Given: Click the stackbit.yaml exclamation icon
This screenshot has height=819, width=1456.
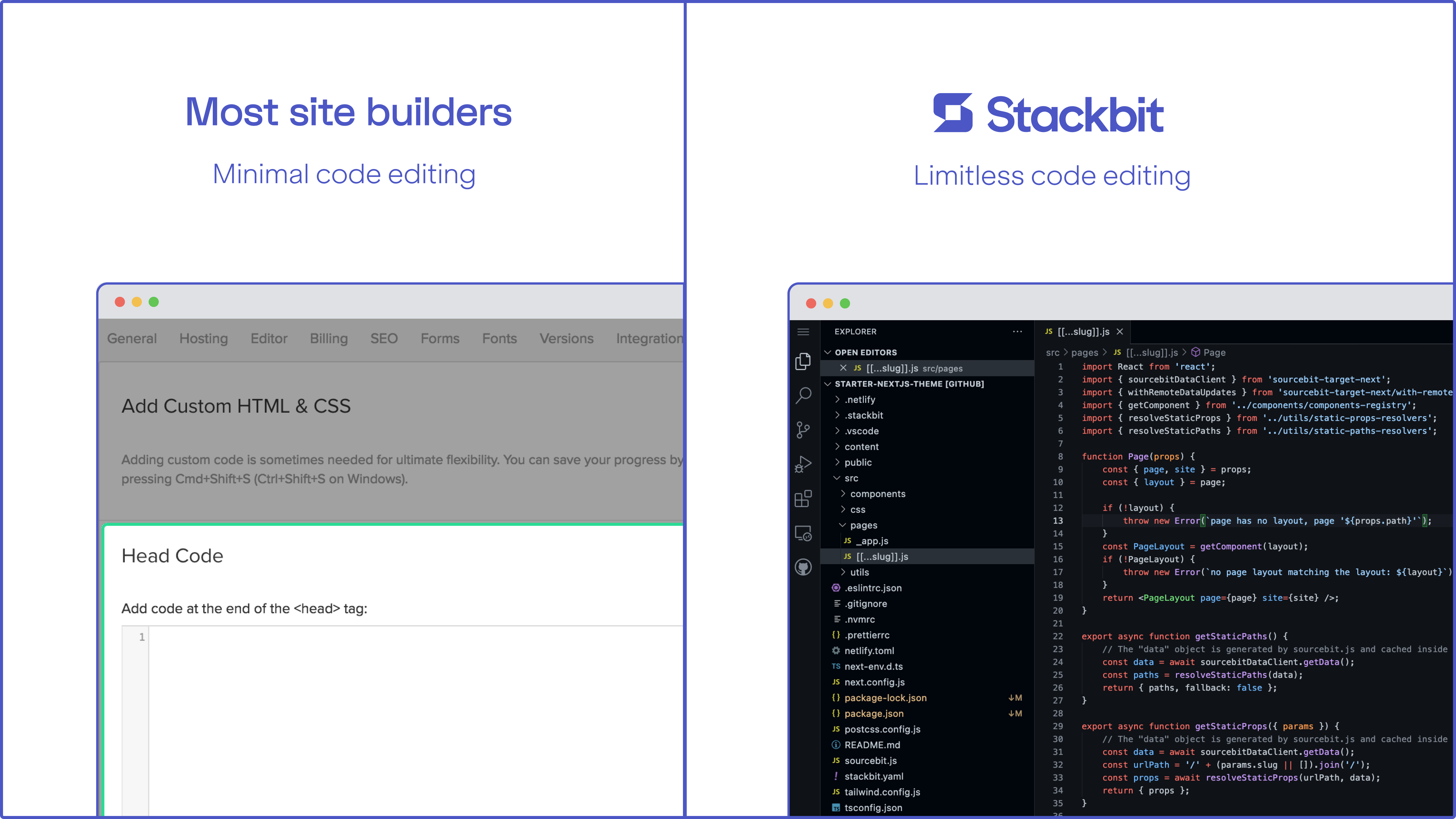Looking at the screenshot, I should point(836,776).
